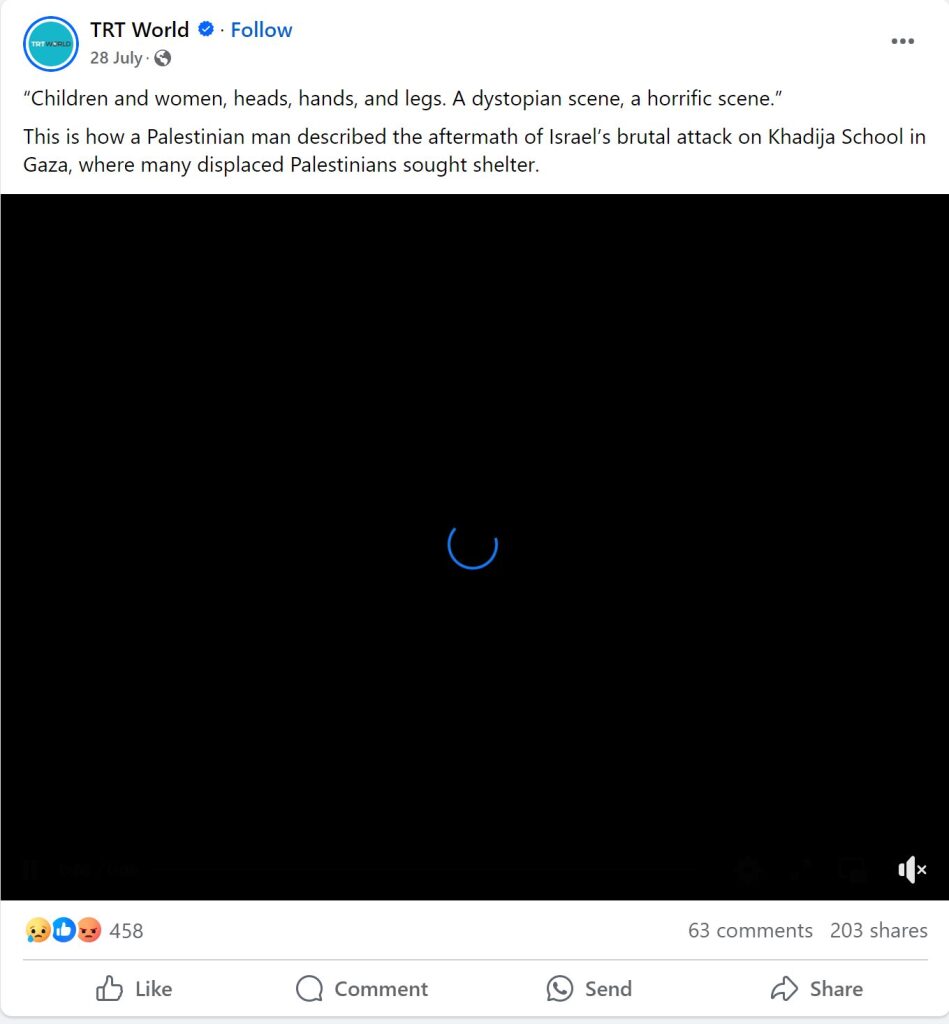Screen dimensions: 949x1024
Task: Open the 28 July post timestamp
Action: point(116,58)
